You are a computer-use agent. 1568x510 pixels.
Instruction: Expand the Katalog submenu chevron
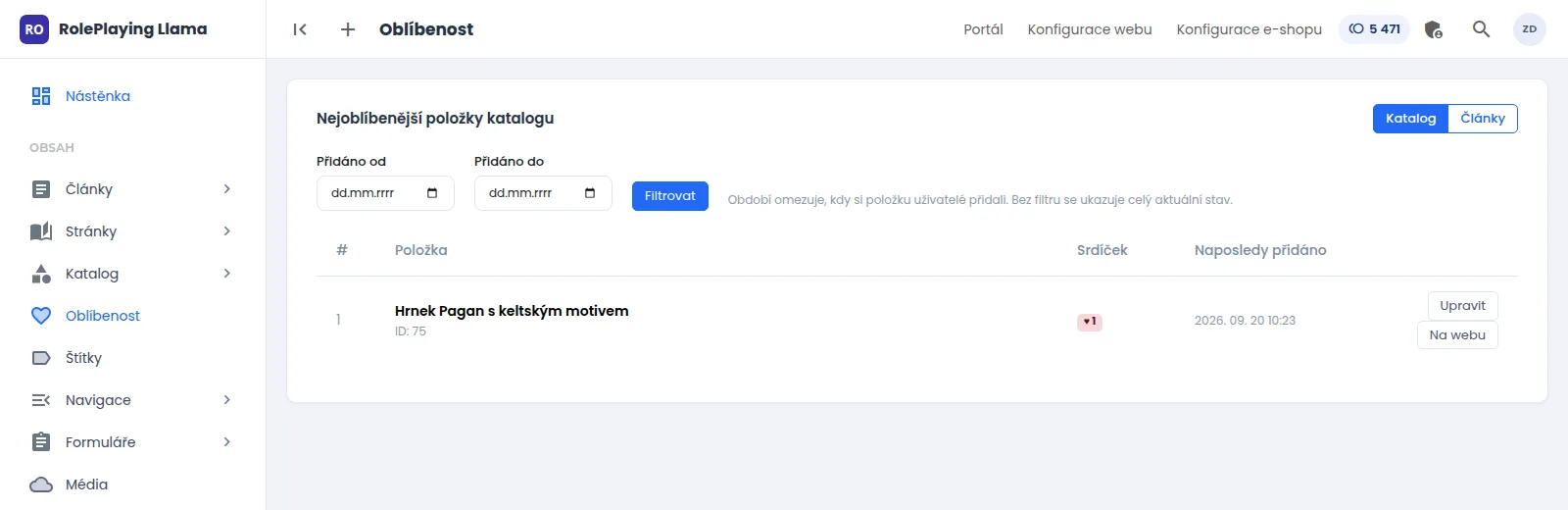coord(226,274)
